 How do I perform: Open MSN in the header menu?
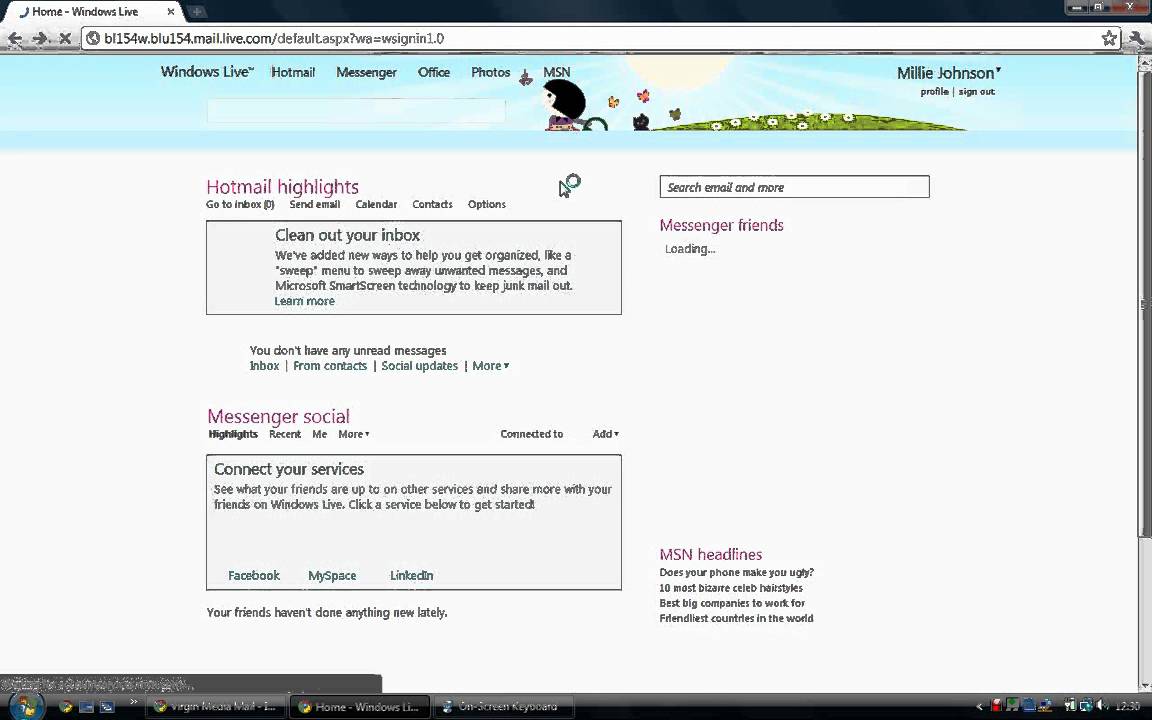coord(556,72)
